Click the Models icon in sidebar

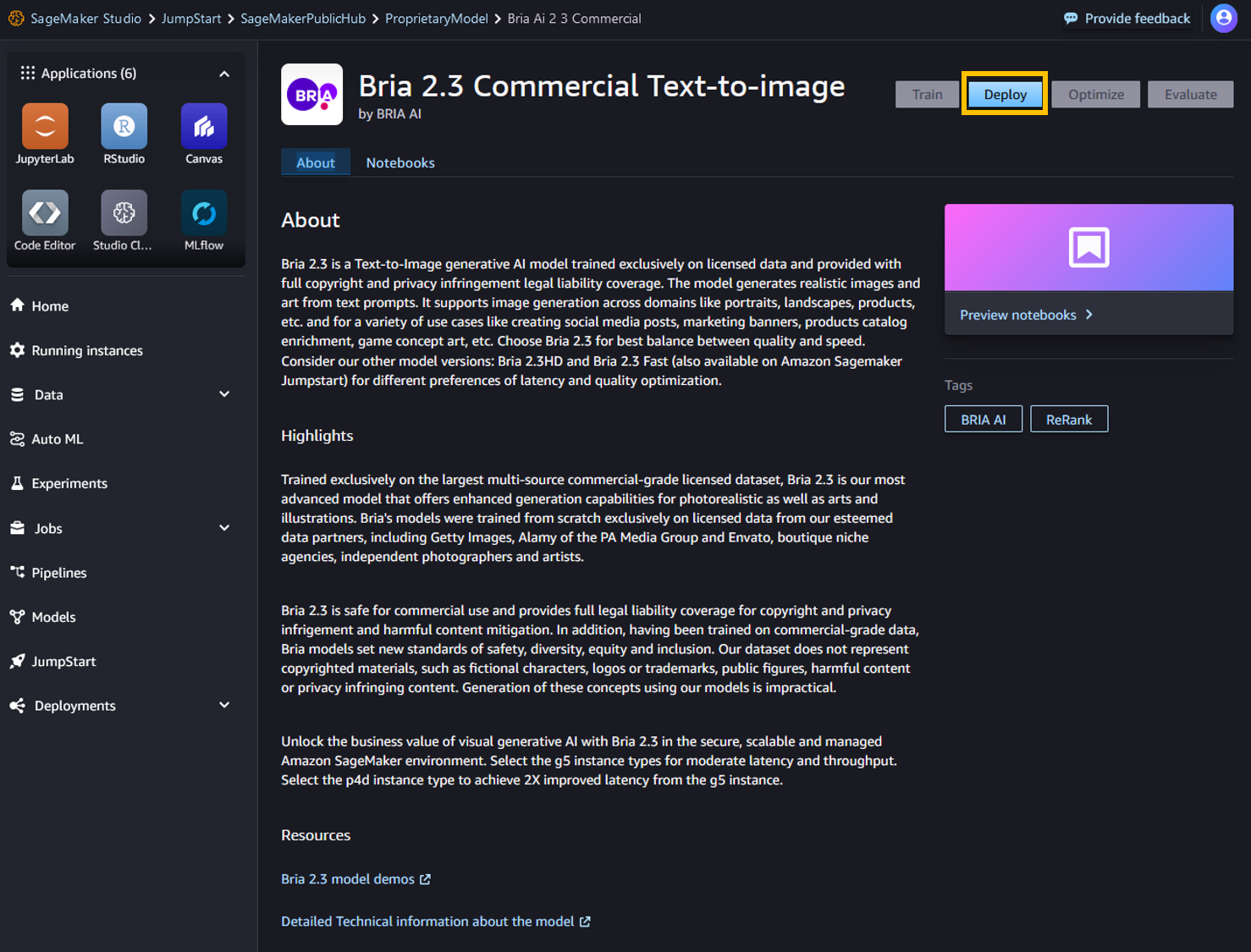click(17, 617)
